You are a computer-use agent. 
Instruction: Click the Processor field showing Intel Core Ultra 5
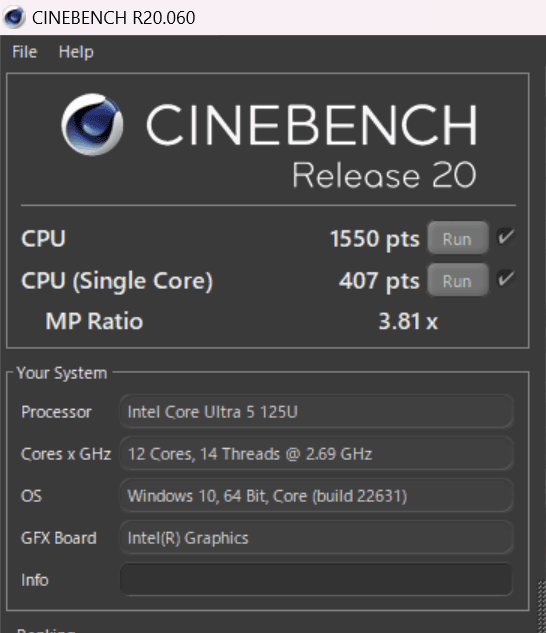point(316,412)
